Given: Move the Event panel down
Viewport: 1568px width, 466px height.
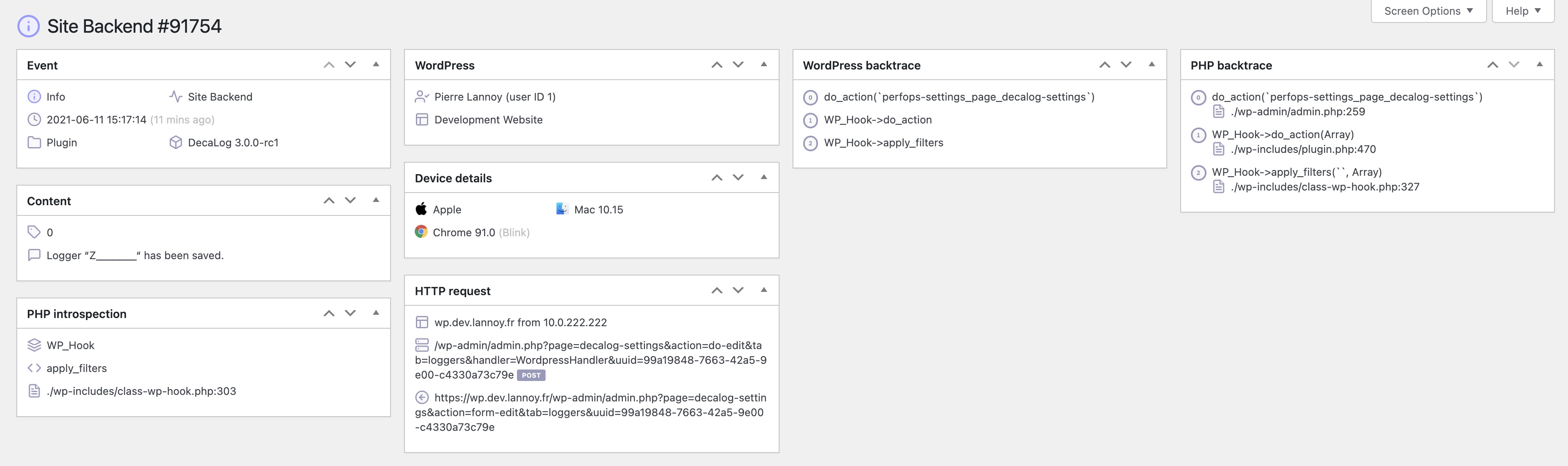Looking at the screenshot, I should click(x=350, y=65).
